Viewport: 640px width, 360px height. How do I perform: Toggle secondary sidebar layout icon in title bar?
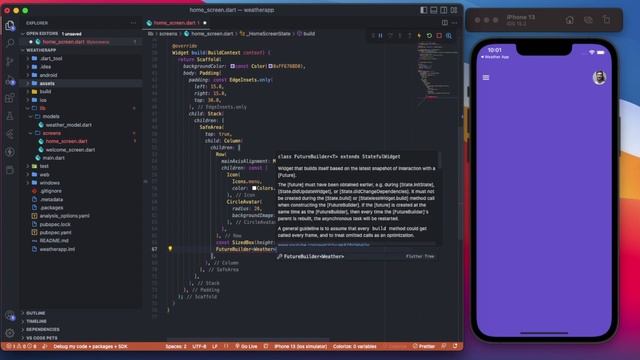coord(443,10)
